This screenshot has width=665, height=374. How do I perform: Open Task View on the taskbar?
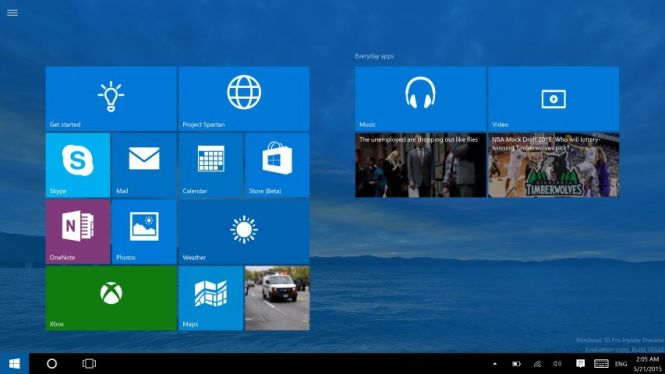pyautogui.click(x=89, y=364)
